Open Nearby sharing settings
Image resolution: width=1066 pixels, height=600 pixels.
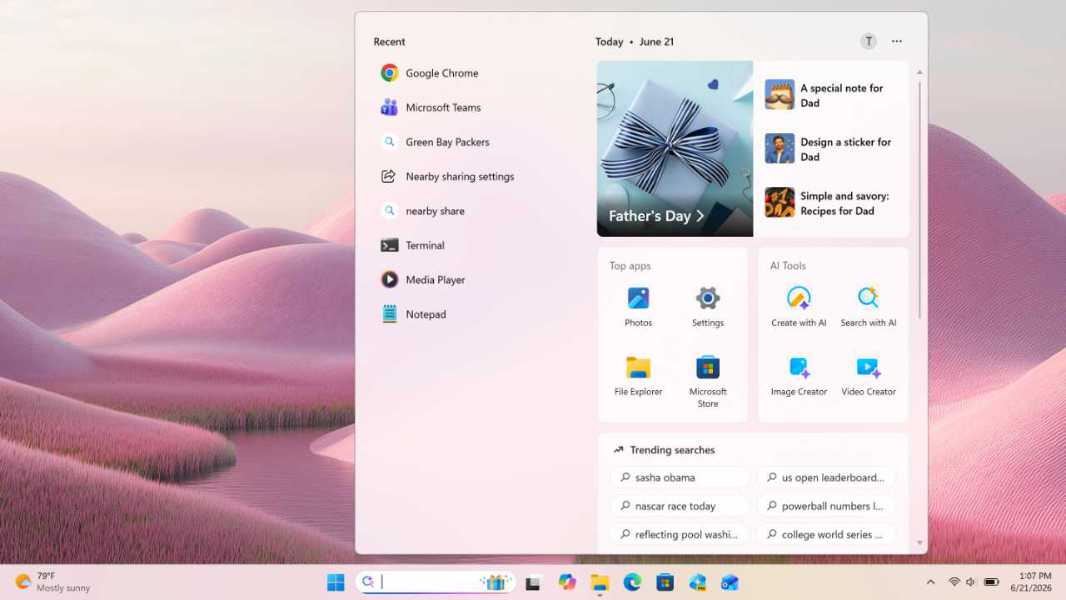[447, 177]
